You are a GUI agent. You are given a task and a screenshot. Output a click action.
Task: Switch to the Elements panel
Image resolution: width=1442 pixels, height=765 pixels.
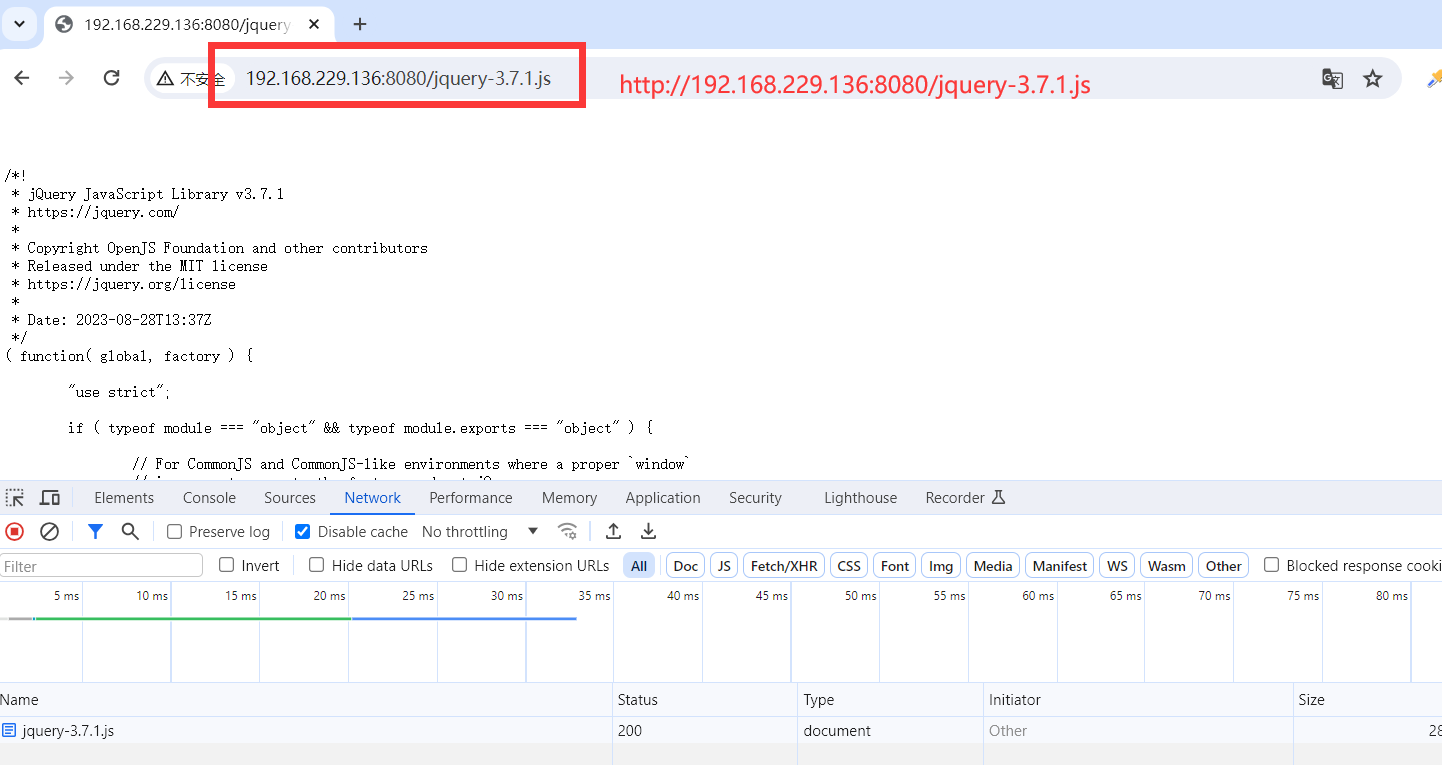point(124,498)
